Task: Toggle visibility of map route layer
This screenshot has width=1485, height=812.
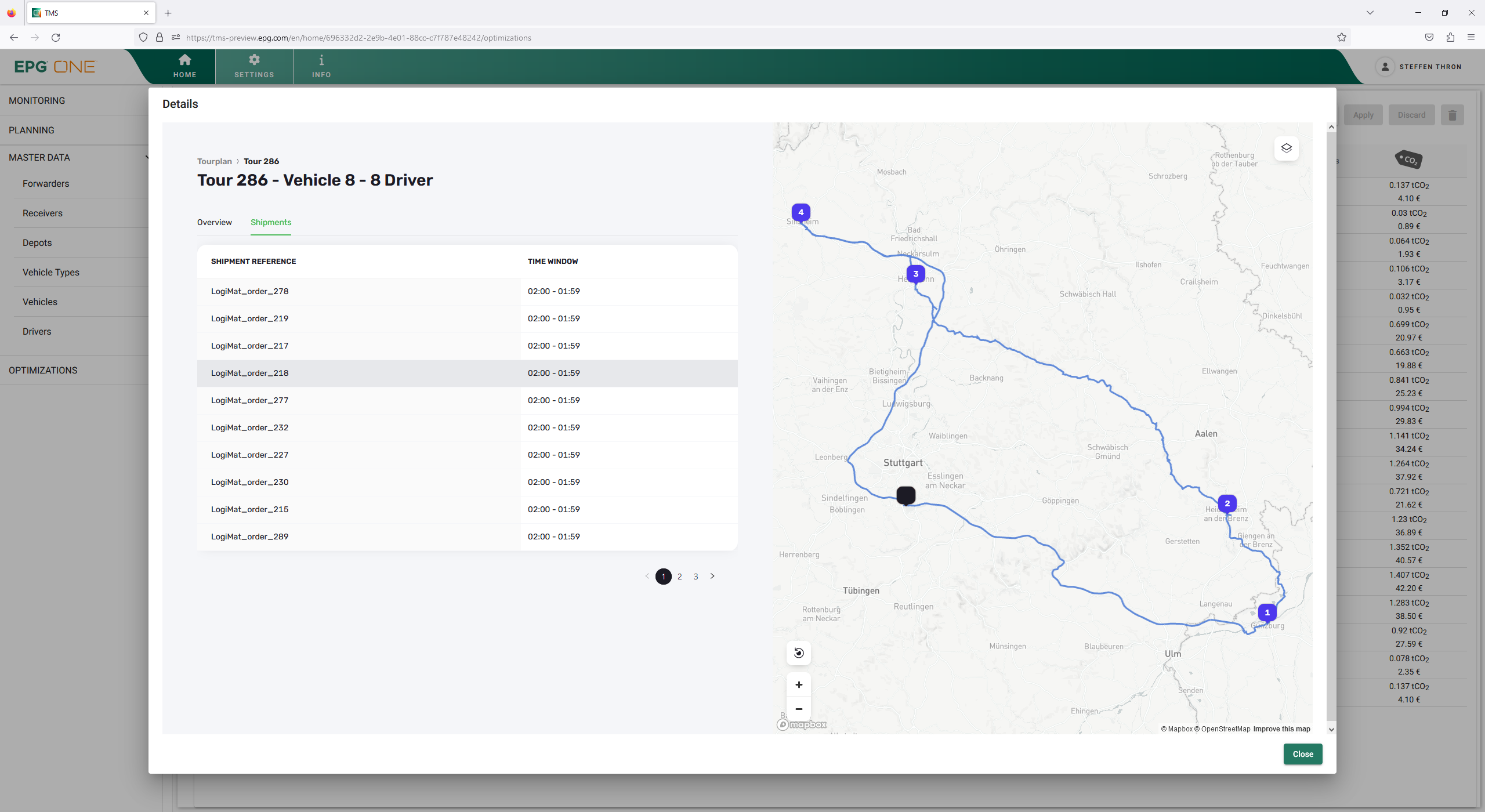Action: [x=1286, y=148]
